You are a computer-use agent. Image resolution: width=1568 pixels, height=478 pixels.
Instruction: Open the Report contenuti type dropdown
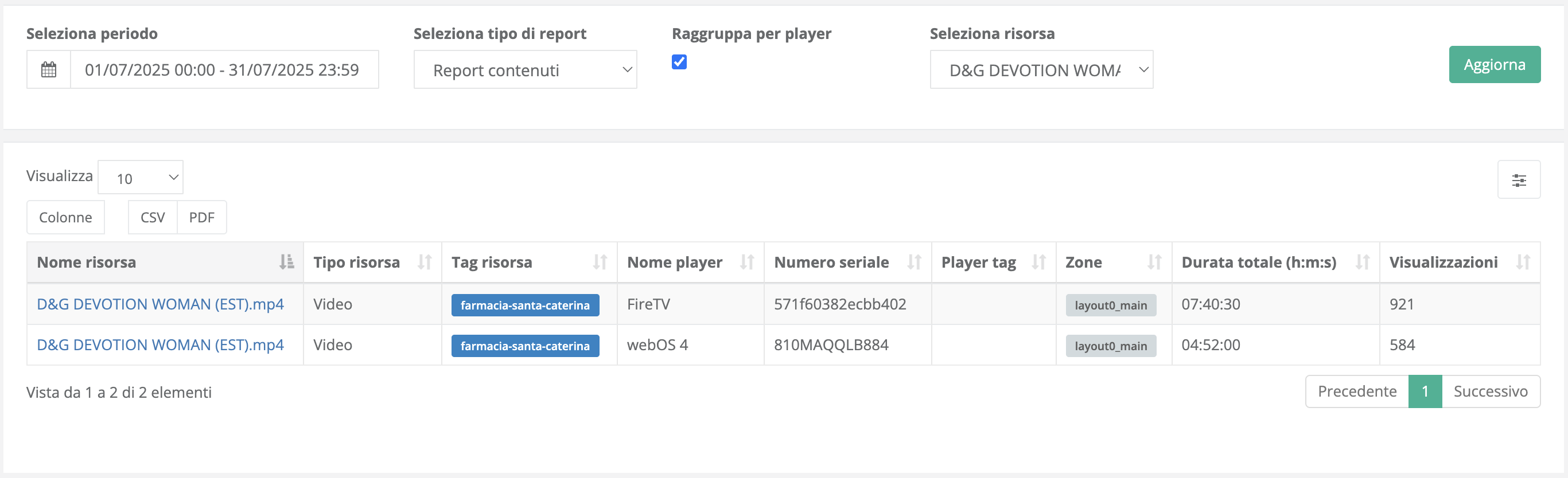coord(525,70)
